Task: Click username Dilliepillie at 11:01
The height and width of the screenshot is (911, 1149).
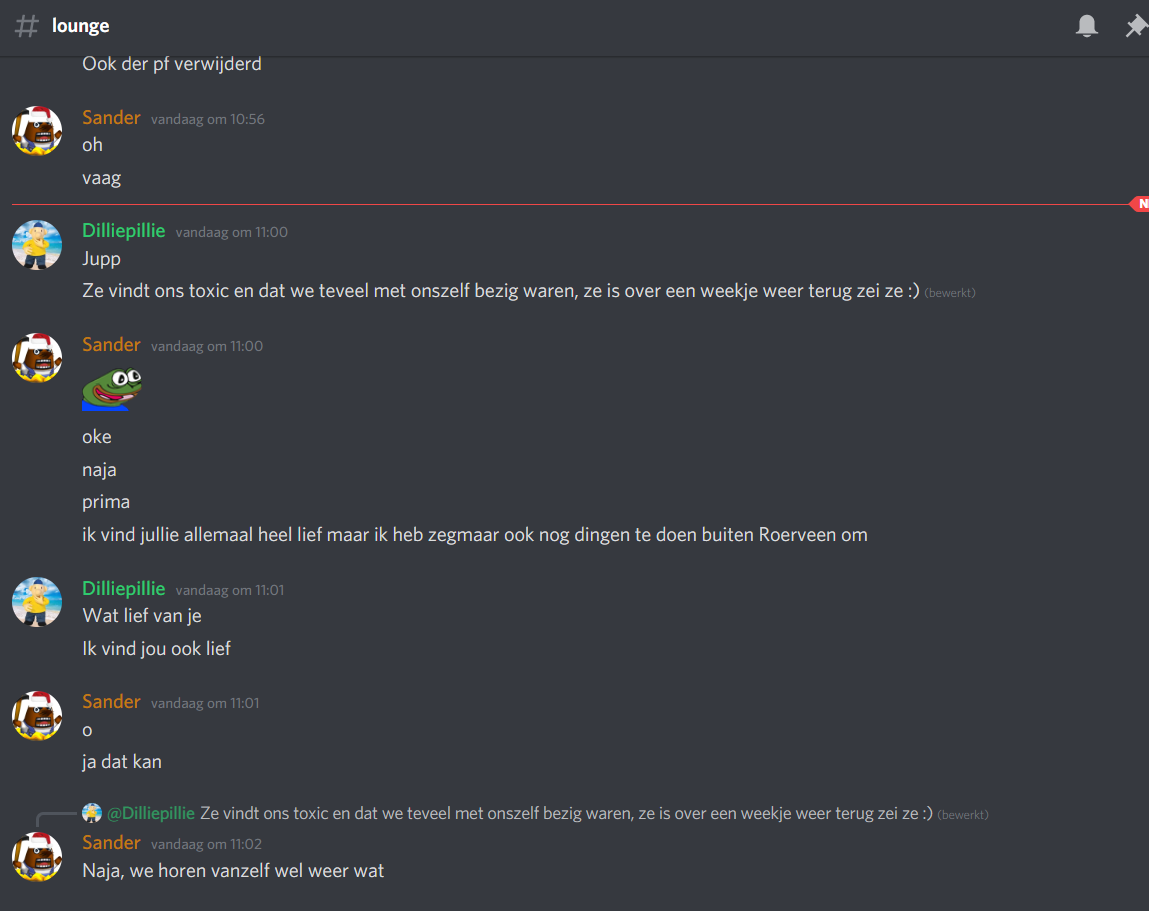Action: click(x=124, y=589)
